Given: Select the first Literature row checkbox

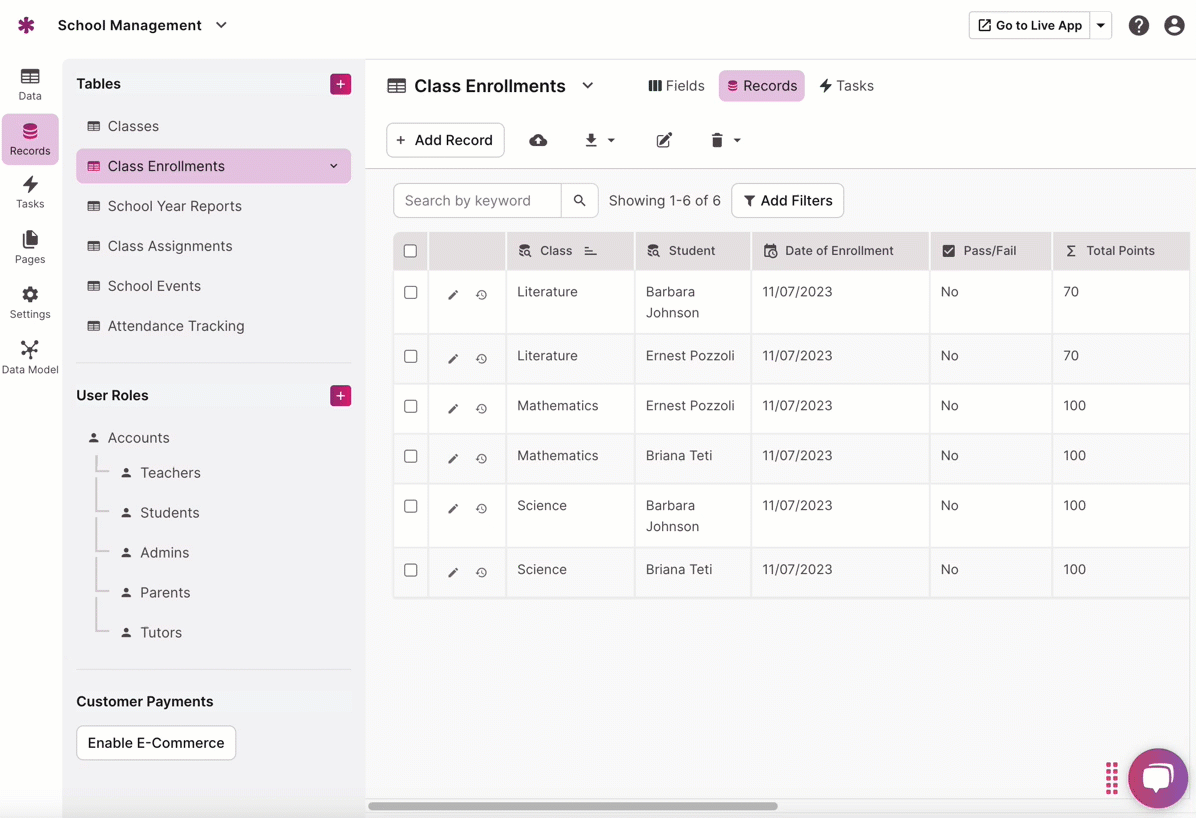Looking at the screenshot, I should click(x=410, y=293).
